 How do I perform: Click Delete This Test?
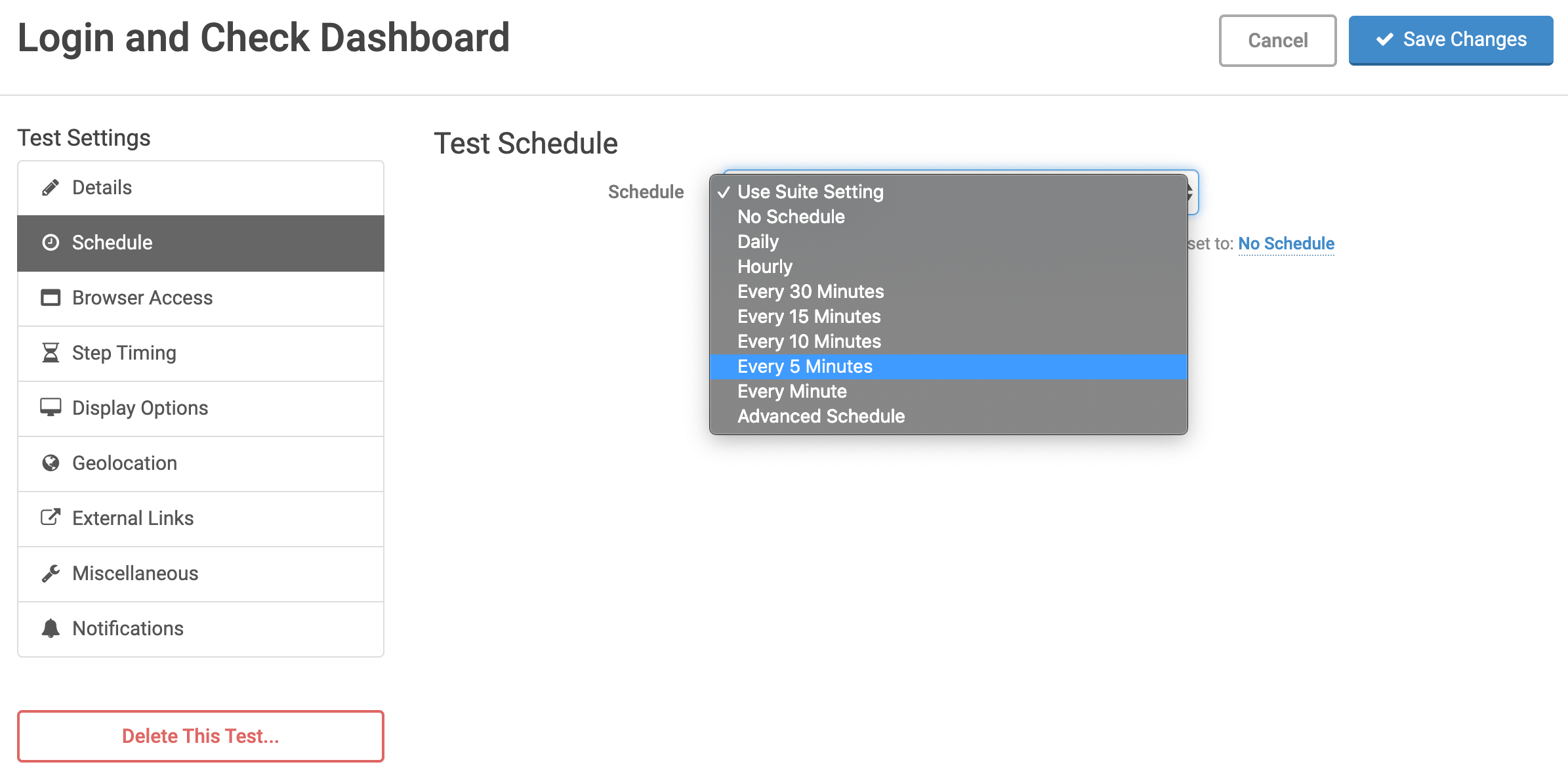point(201,736)
